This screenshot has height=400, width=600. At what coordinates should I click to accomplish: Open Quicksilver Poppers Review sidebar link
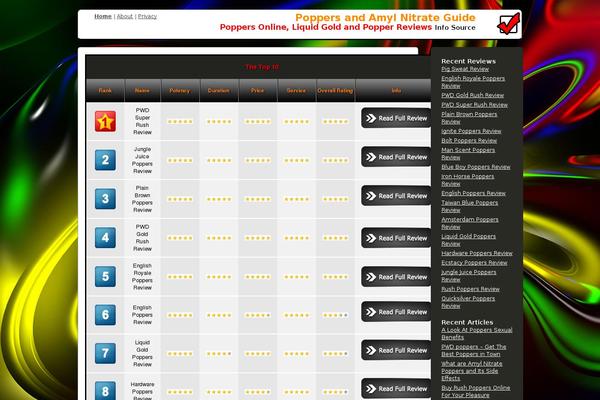click(x=468, y=302)
